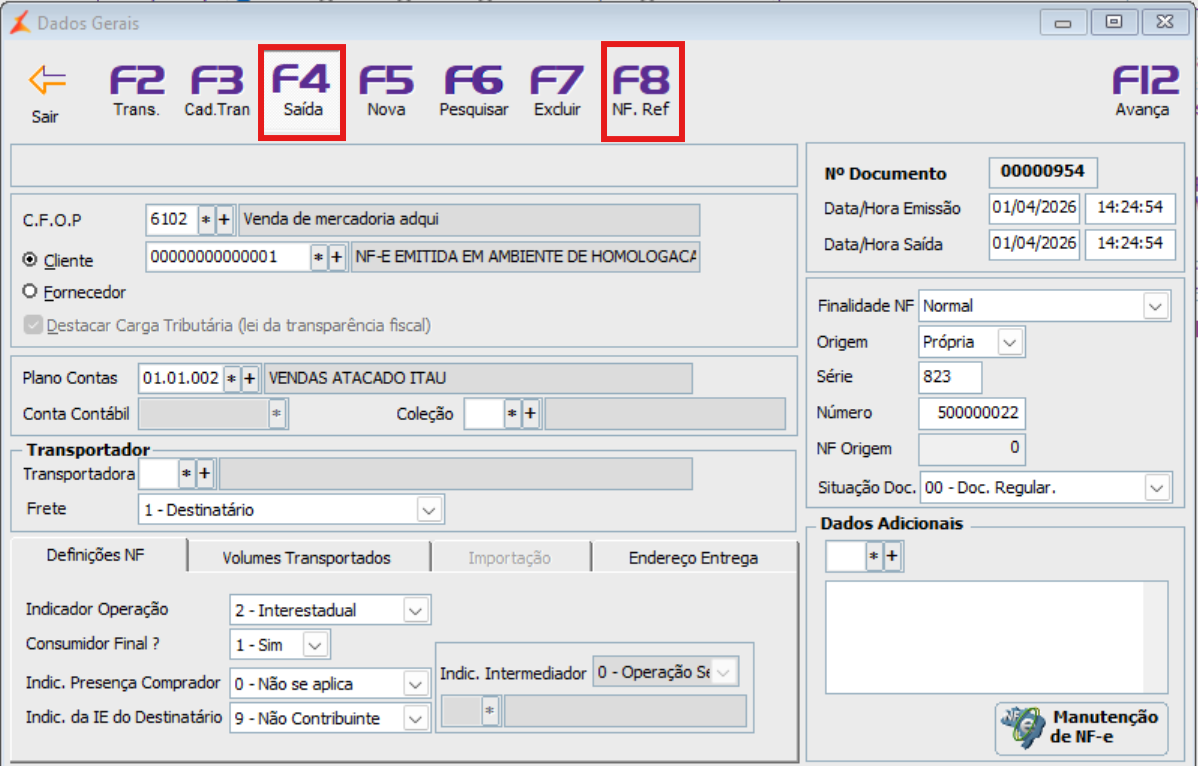1198x766 pixels.
Task: Click plus button in Dados Adicionais
Action: coord(892,556)
